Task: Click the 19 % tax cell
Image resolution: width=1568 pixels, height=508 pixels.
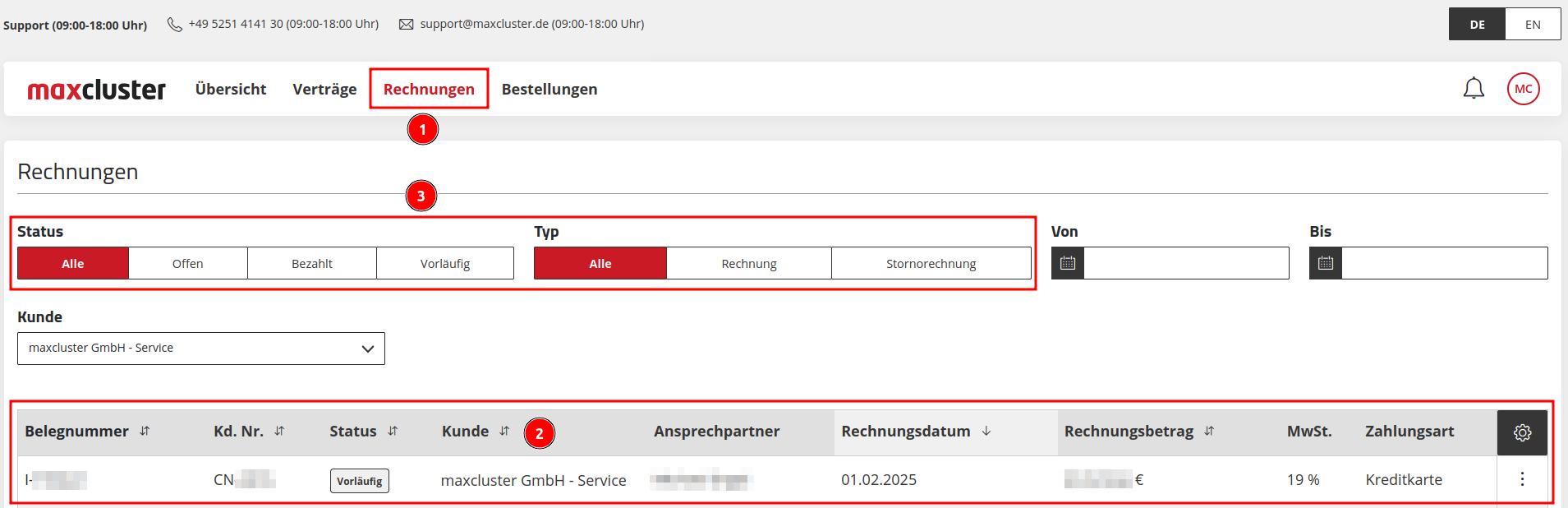Action: [1304, 479]
